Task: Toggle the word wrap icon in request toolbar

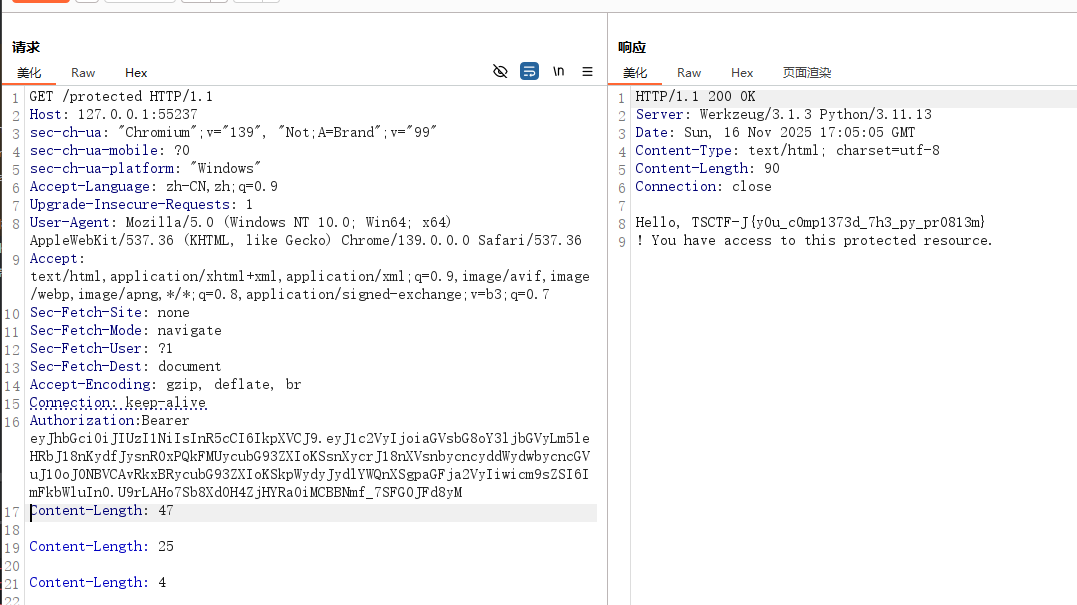Action: pyautogui.click(x=530, y=71)
